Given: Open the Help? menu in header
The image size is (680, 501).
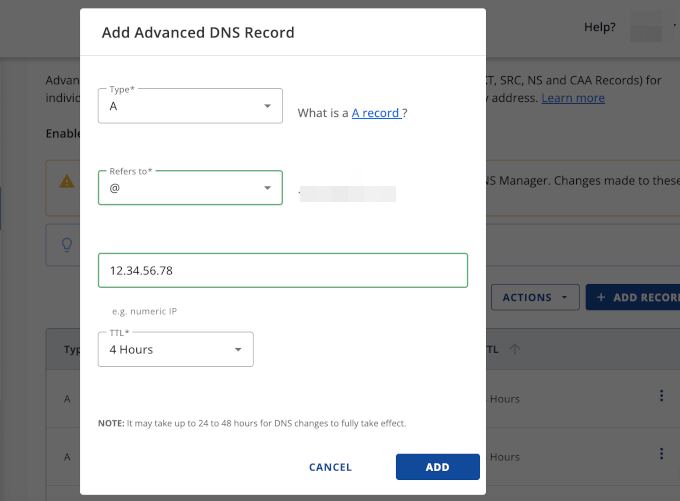Looking at the screenshot, I should (600, 27).
